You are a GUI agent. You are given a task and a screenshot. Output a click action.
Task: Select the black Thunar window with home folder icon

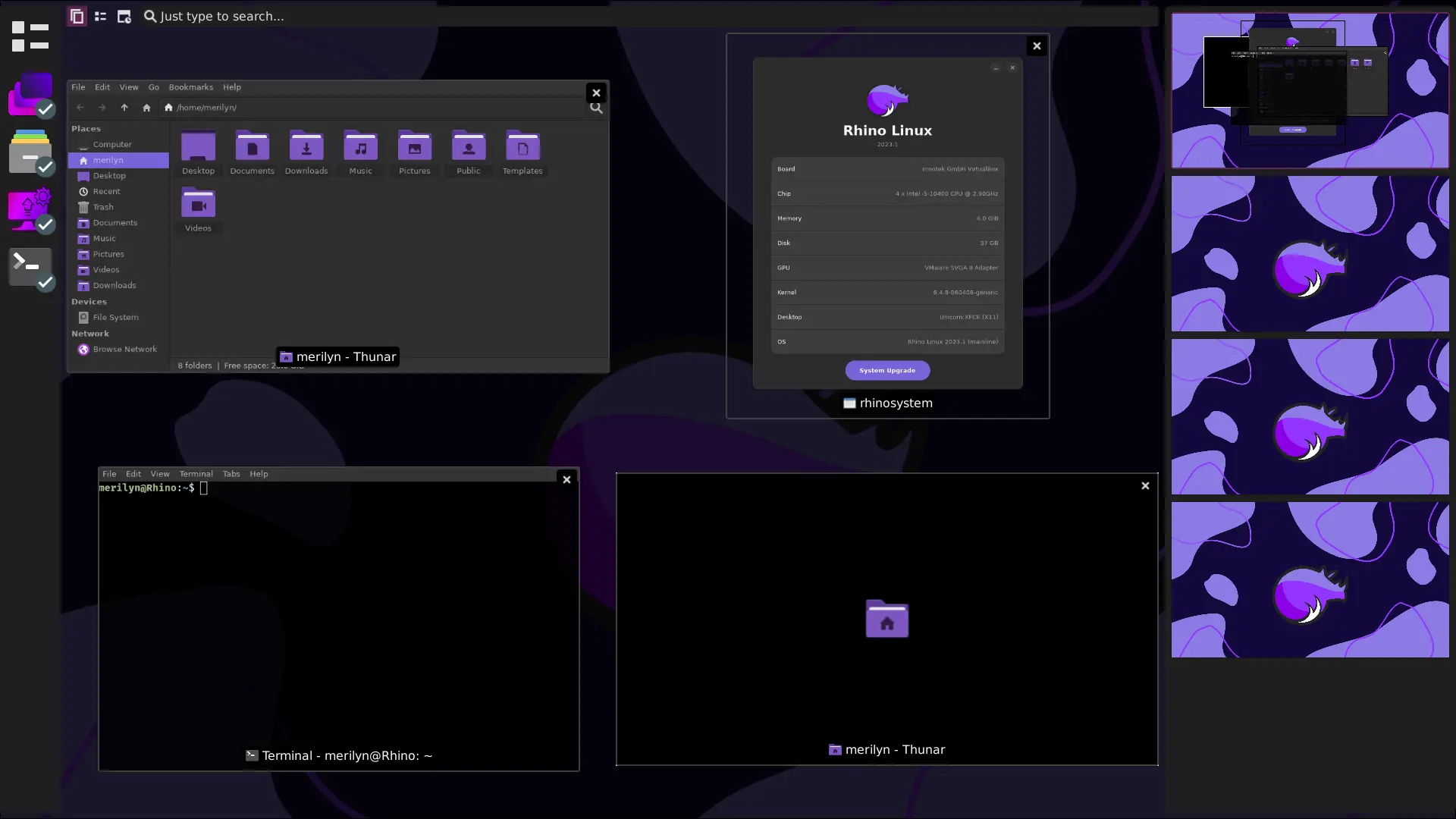pyautogui.click(x=886, y=618)
